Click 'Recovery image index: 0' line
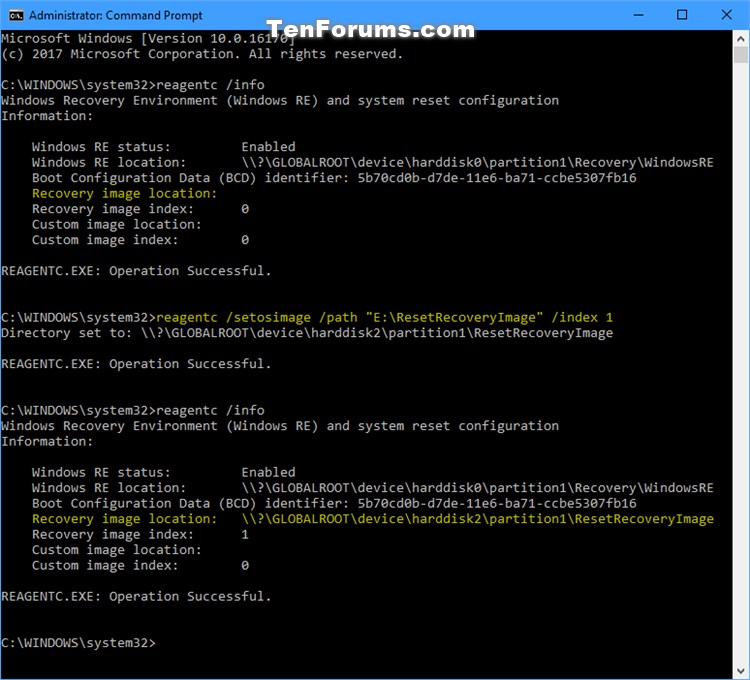750x680 pixels. pyautogui.click(x=140, y=209)
